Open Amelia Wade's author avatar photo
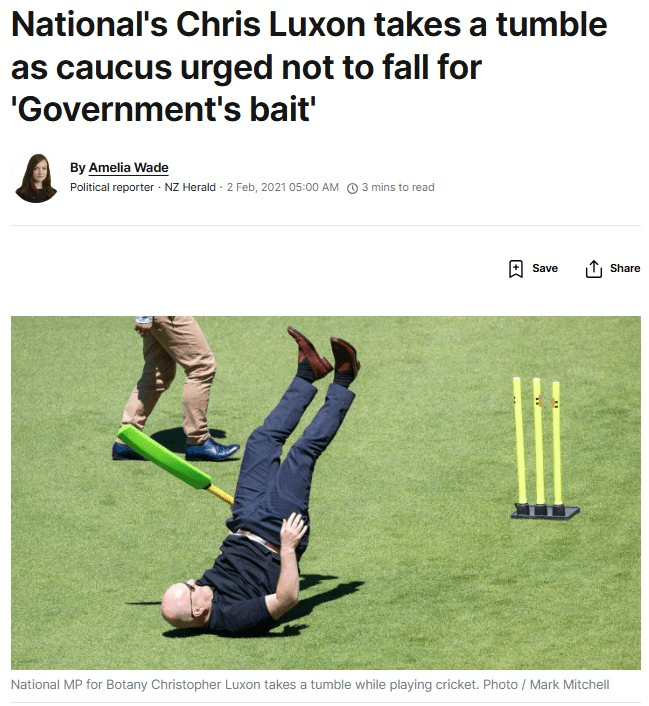Image resolution: width=649 pixels, height=706 pixels. point(36,178)
